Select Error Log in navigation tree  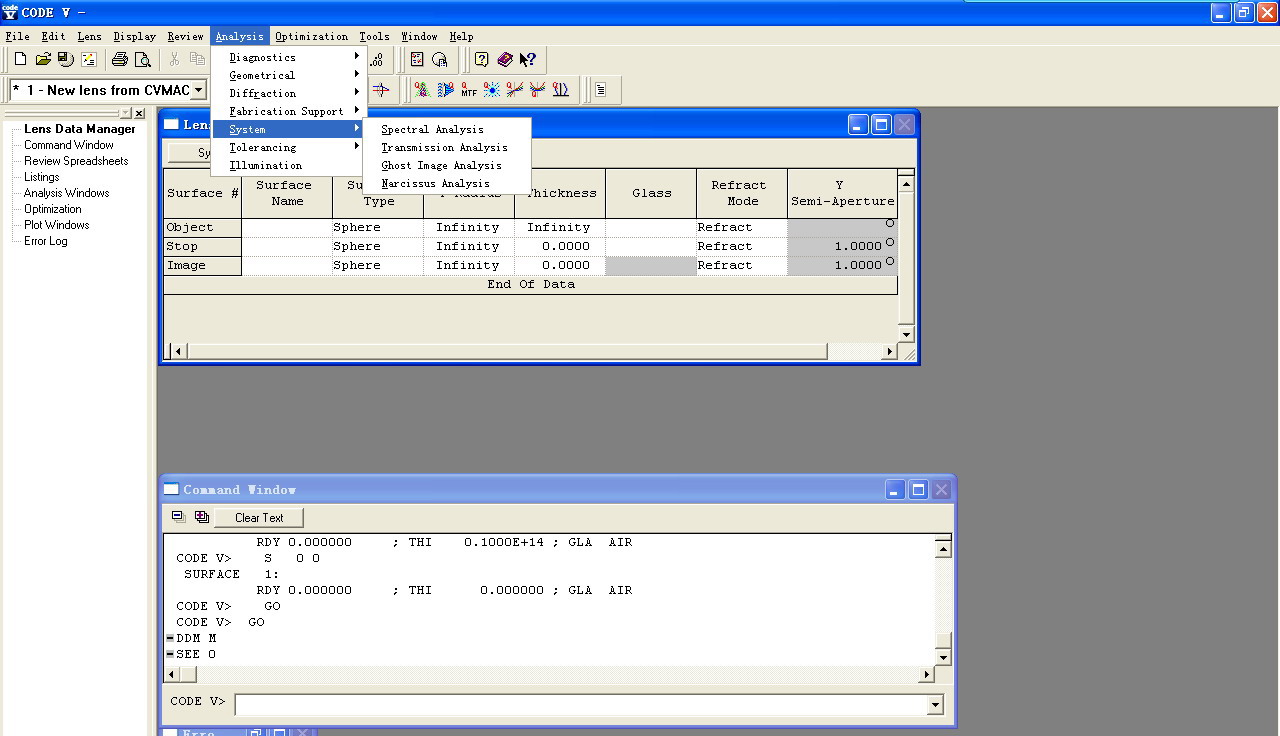click(46, 241)
